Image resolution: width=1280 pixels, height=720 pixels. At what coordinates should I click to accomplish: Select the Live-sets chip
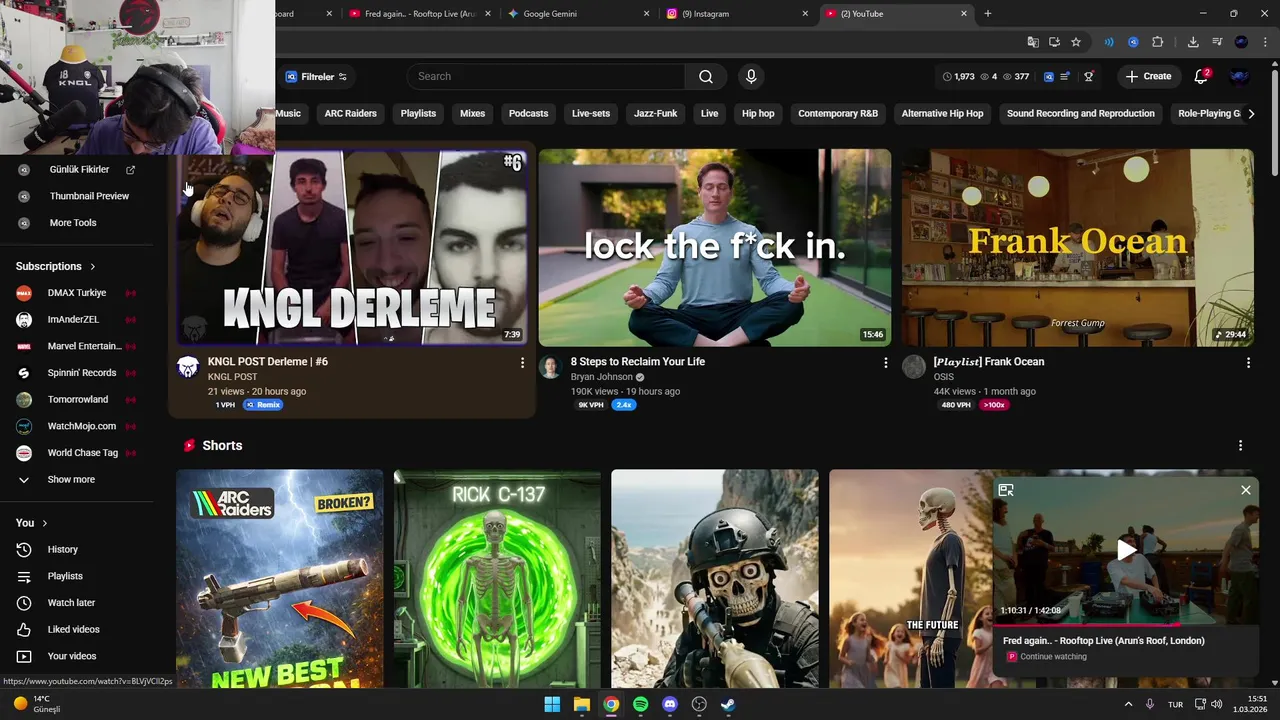[x=591, y=113]
